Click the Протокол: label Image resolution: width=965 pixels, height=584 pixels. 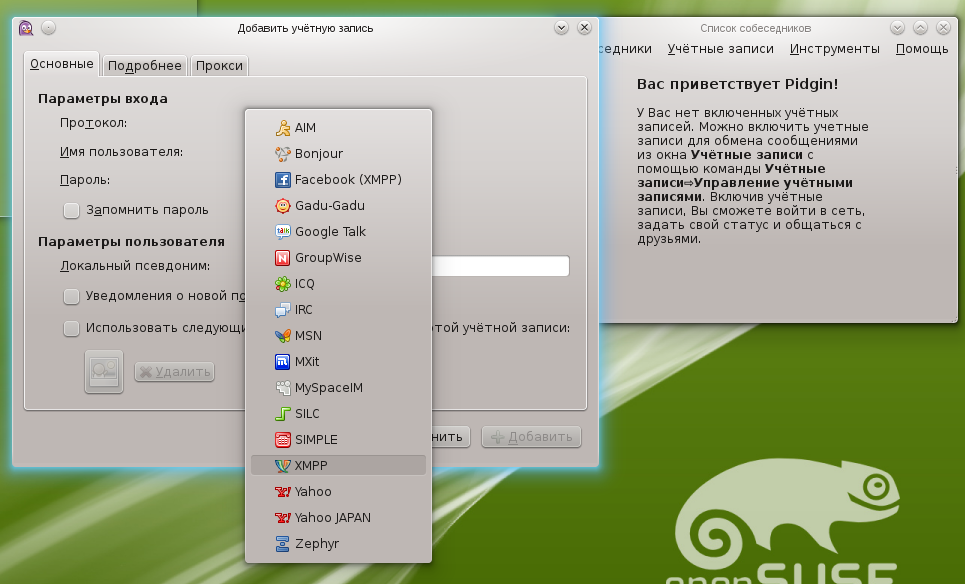(94, 123)
